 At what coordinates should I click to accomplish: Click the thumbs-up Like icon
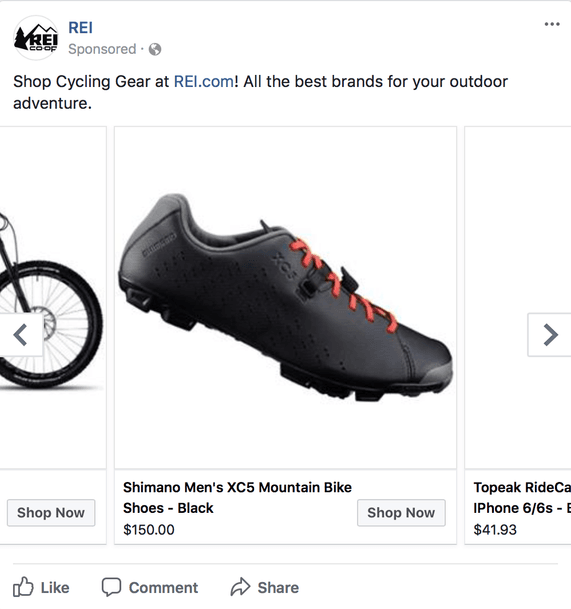click(x=23, y=587)
